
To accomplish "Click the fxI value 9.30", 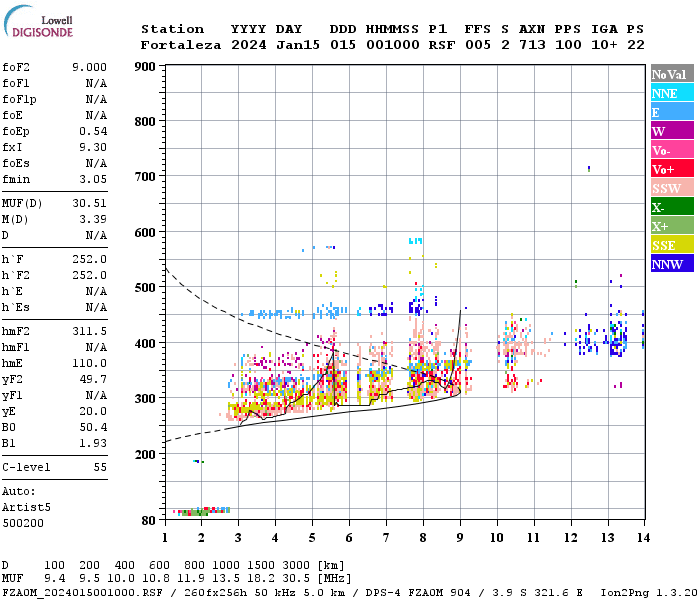I will pos(93,147).
